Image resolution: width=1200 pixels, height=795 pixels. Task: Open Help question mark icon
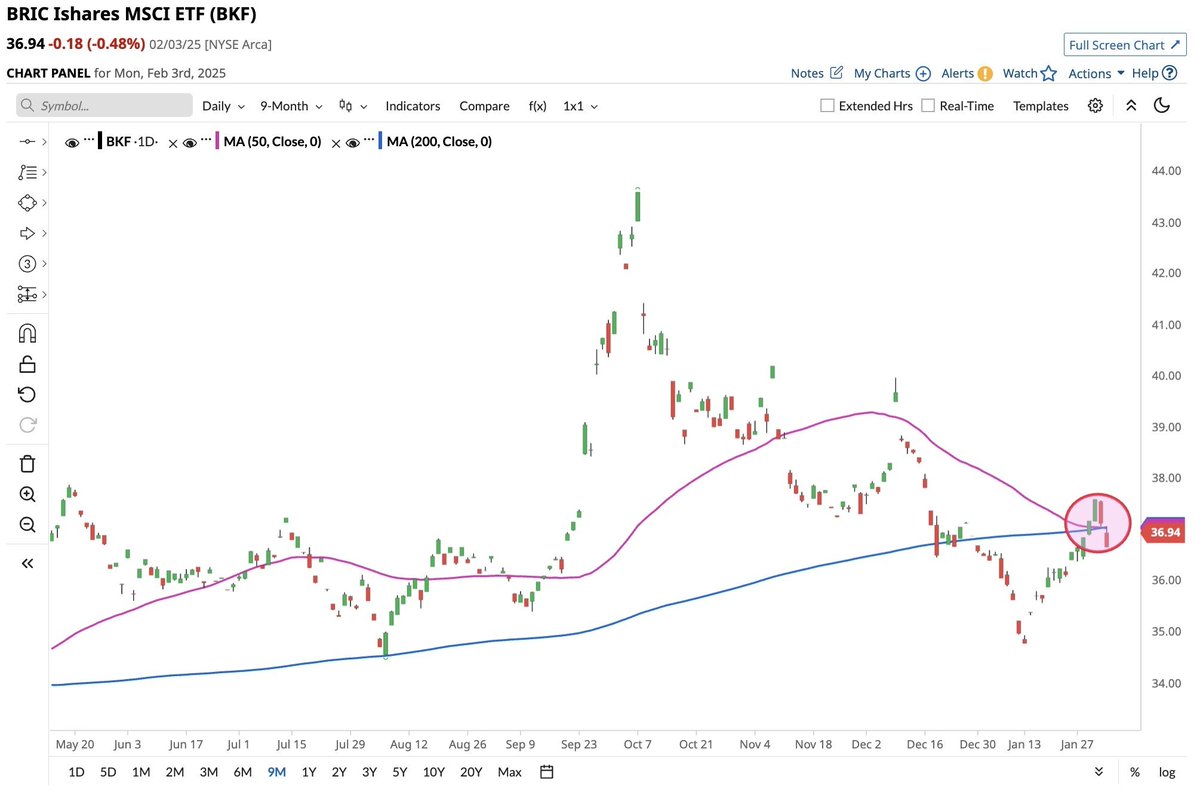click(1170, 73)
